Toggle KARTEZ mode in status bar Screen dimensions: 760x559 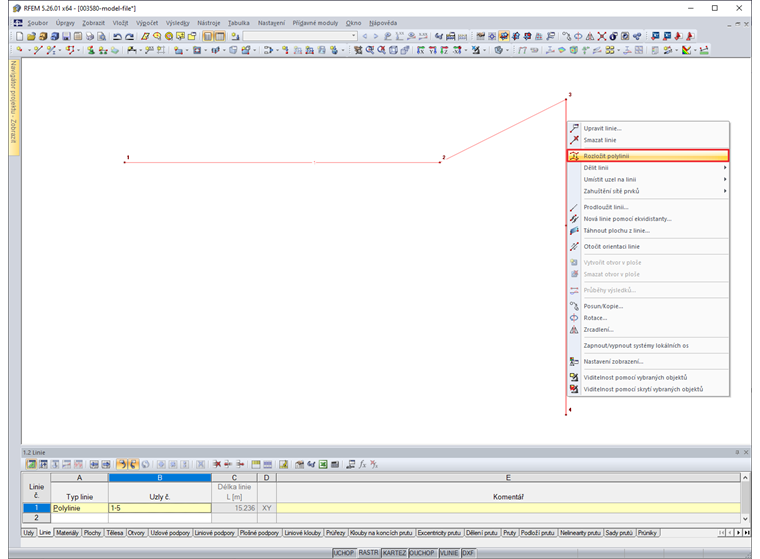coord(395,553)
